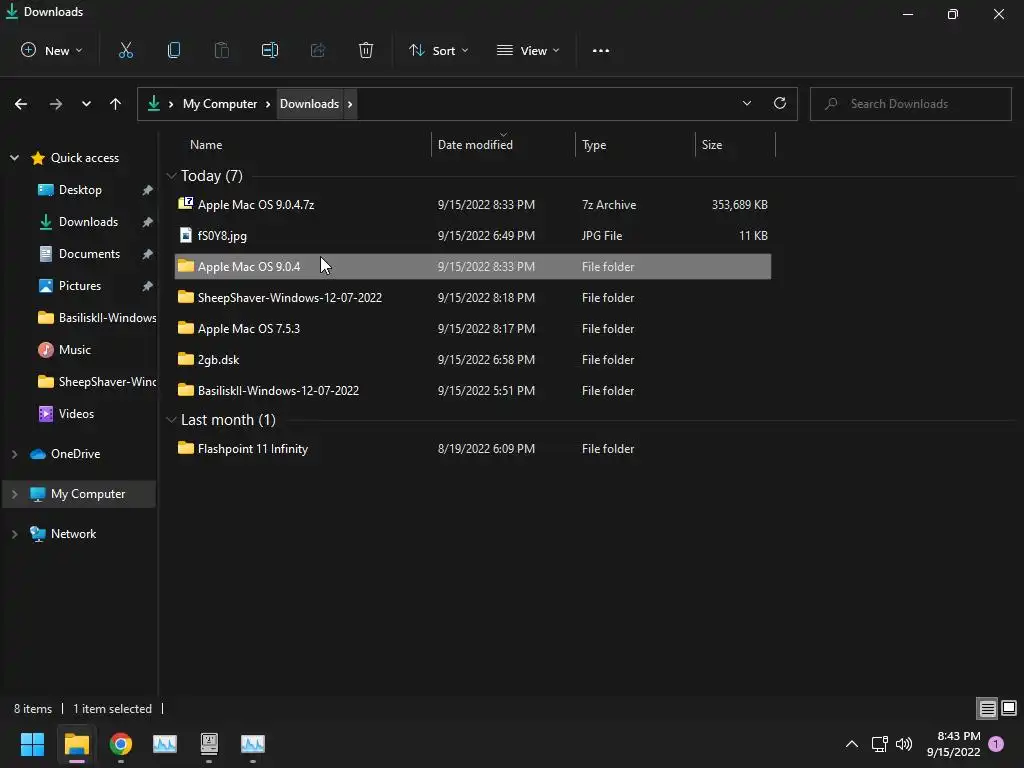Click Downloads in the address breadcrumb
Viewport: 1024px width, 768px height.
pos(310,104)
